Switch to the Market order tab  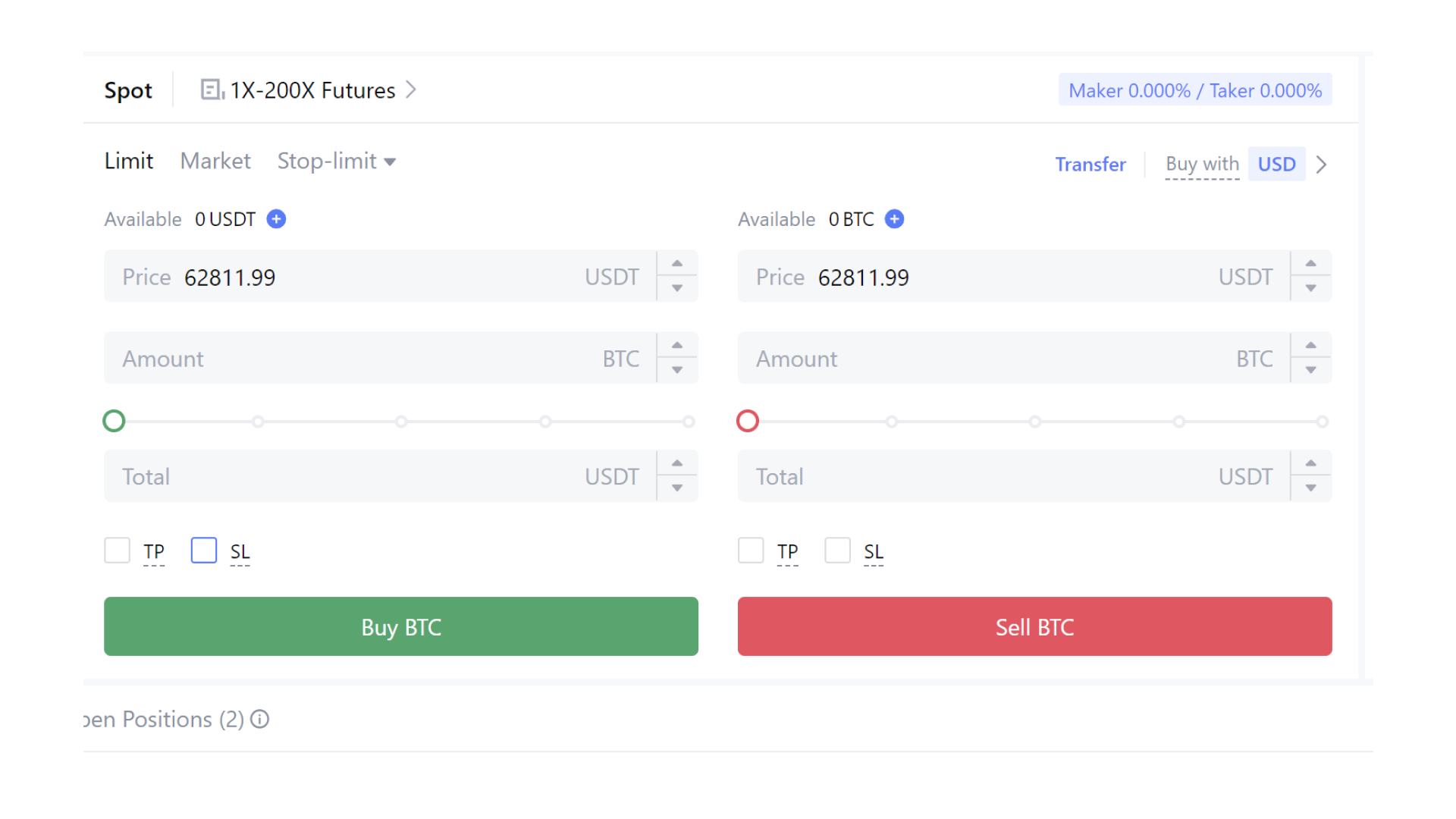(215, 161)
